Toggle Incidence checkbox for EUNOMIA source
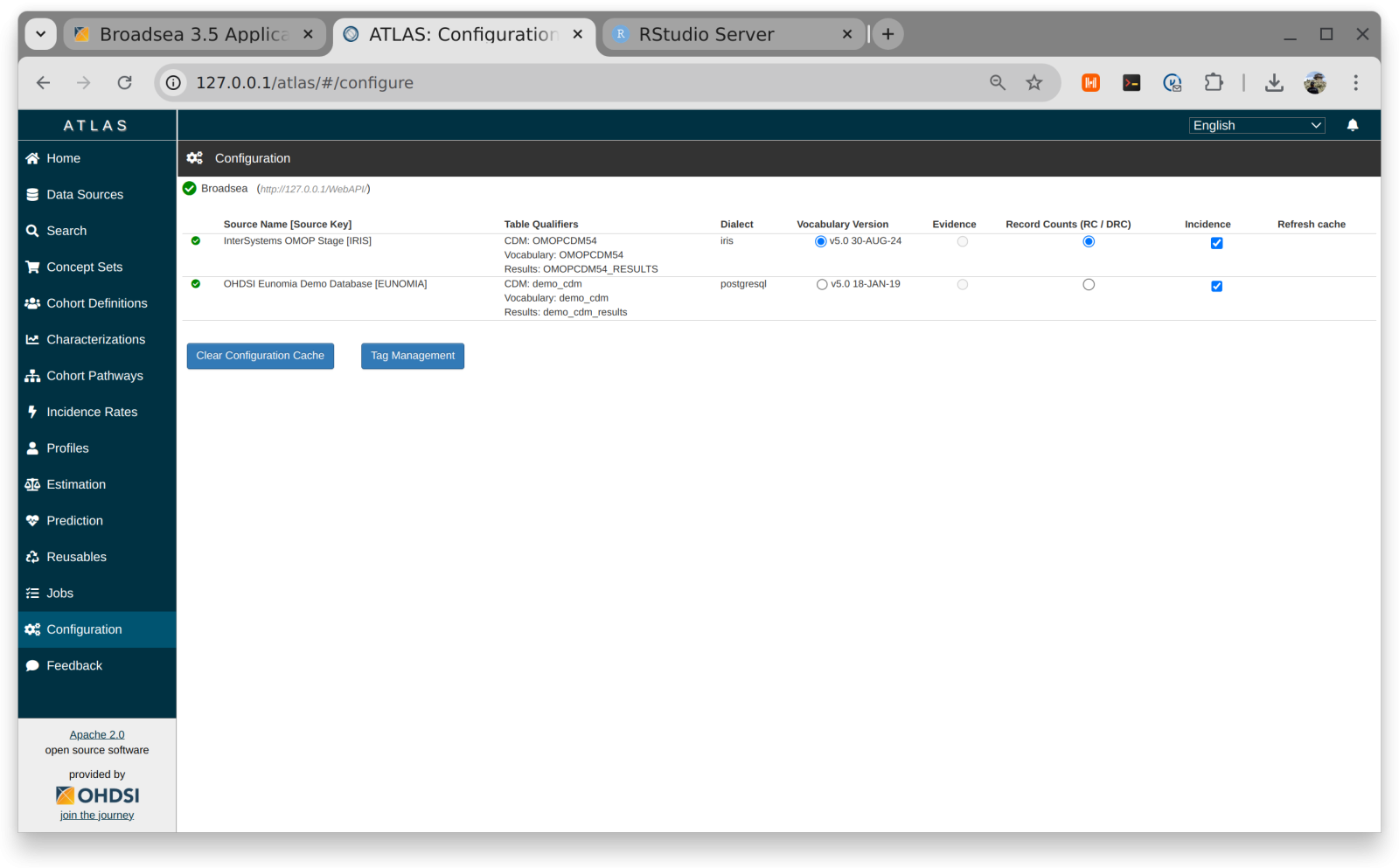The image size is (1399, 868). 1216,286
